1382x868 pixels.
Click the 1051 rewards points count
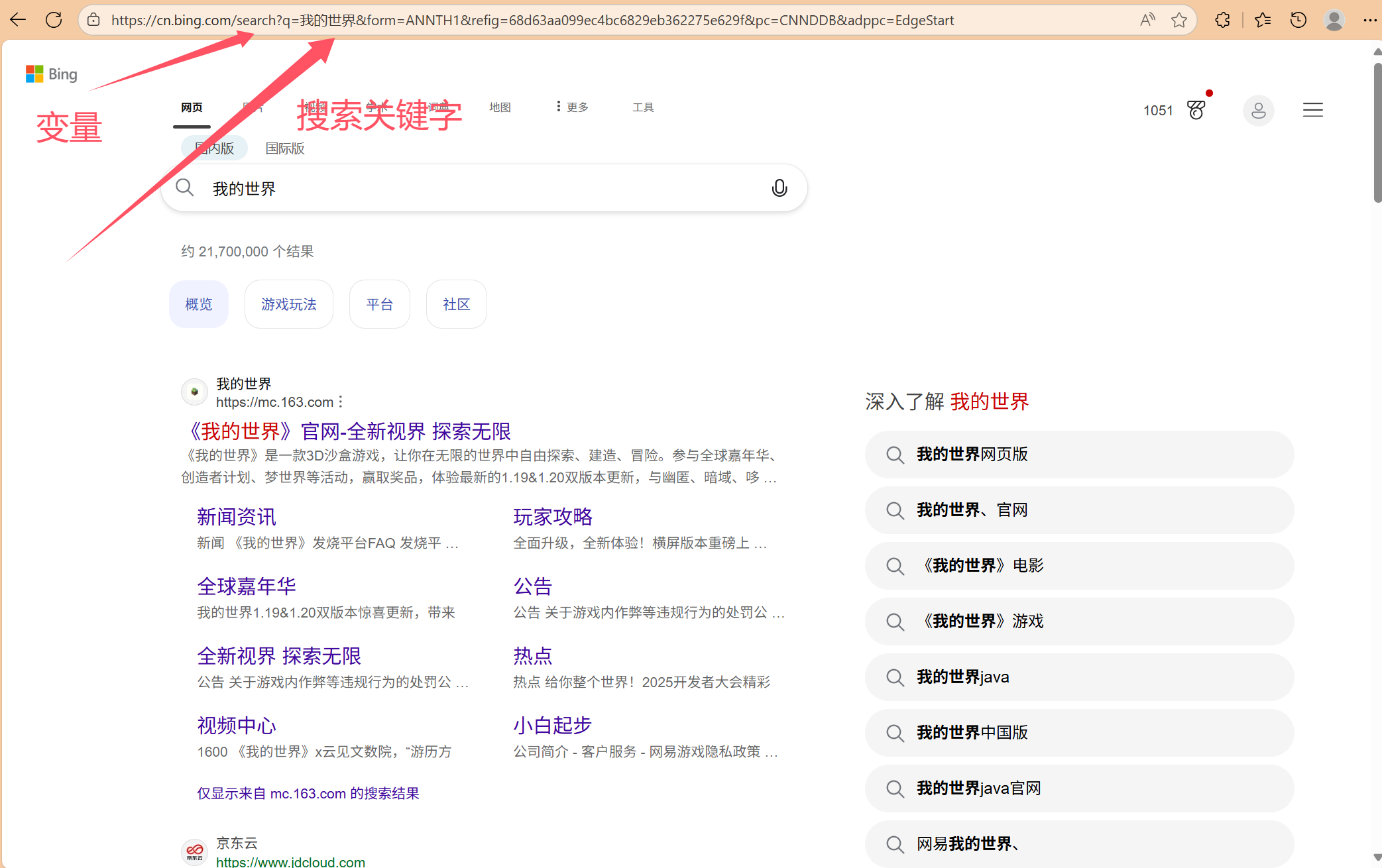tap(1158, 111)
